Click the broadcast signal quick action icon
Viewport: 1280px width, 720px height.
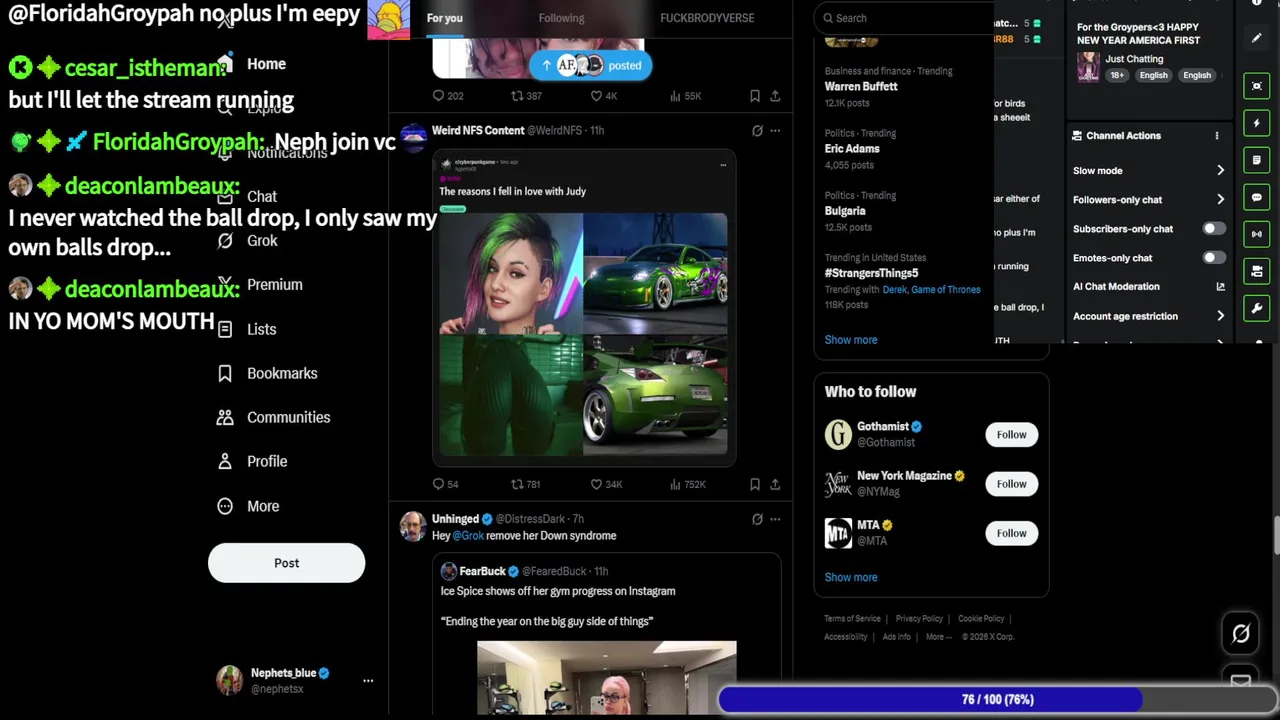point(1257,234)
